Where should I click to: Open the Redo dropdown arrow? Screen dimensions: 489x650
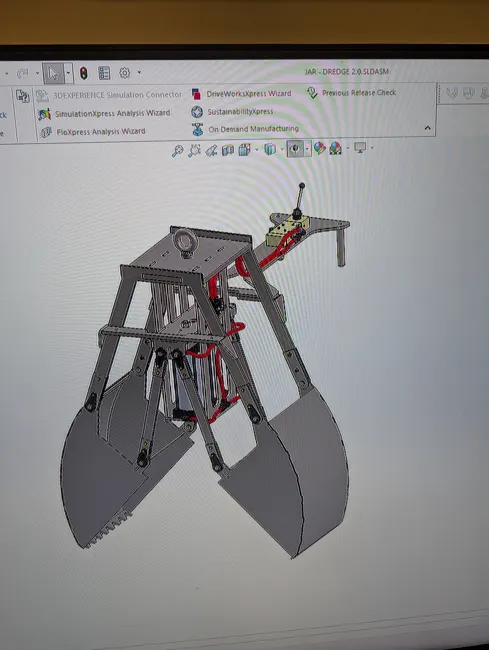point(37,73)
